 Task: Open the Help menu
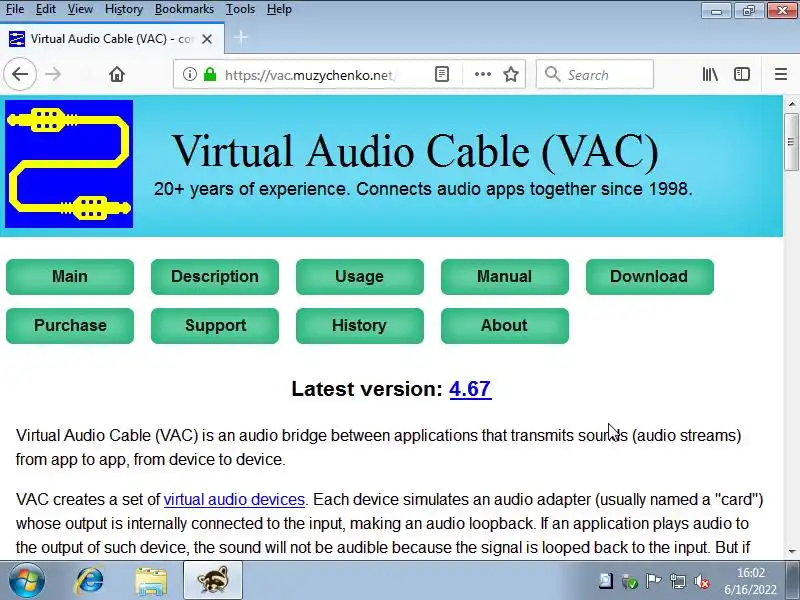point(279,9)
